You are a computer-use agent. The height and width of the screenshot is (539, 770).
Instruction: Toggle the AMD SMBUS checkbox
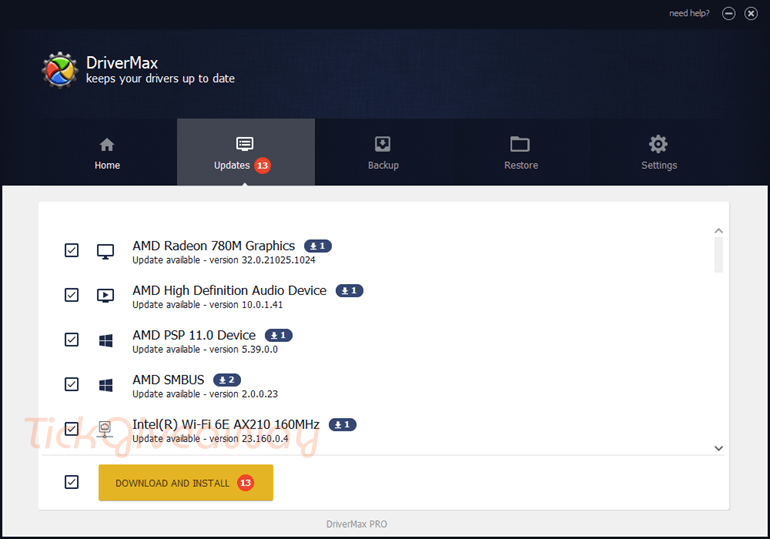point(72,384)
